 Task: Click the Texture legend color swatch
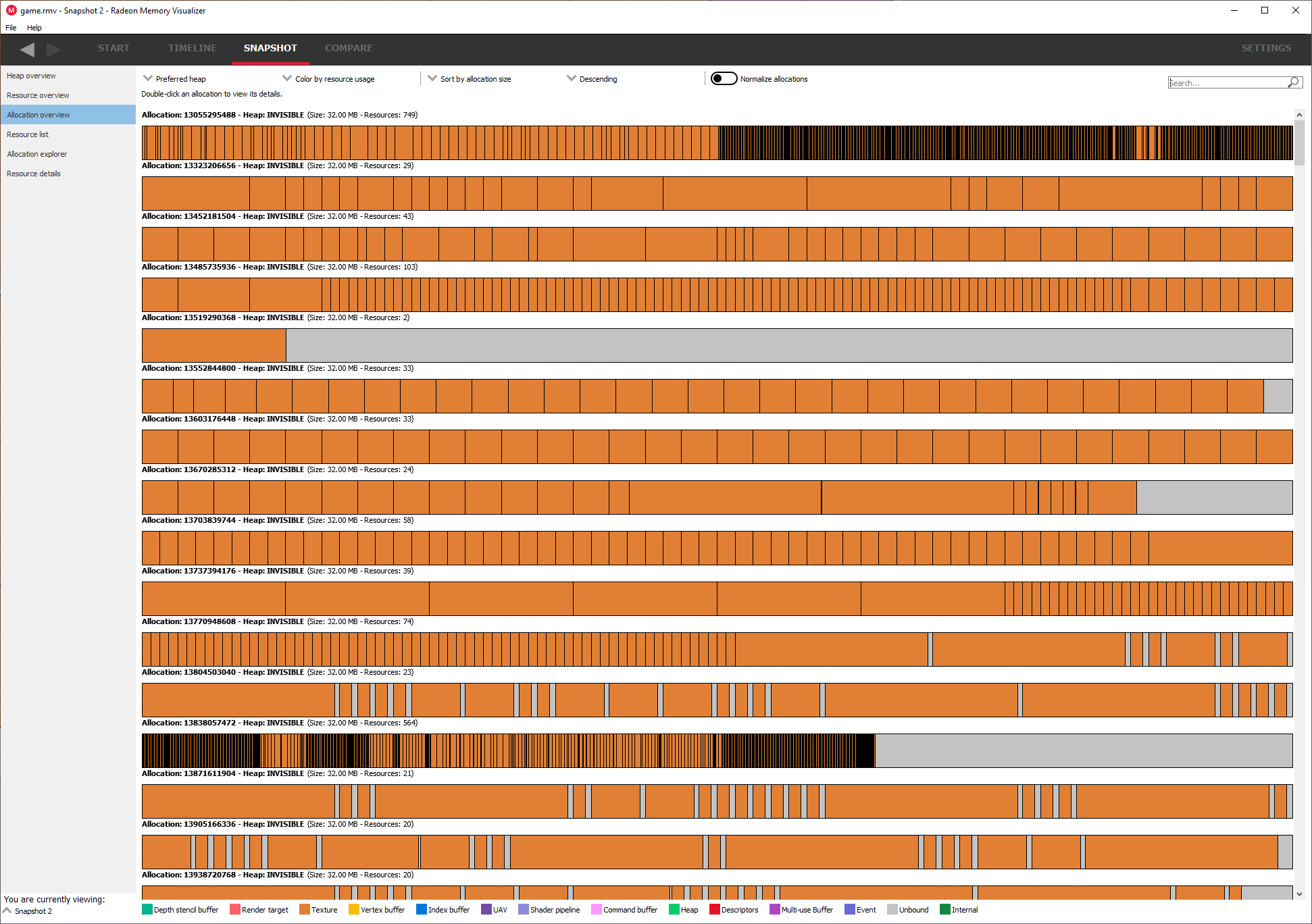point(304,909)
